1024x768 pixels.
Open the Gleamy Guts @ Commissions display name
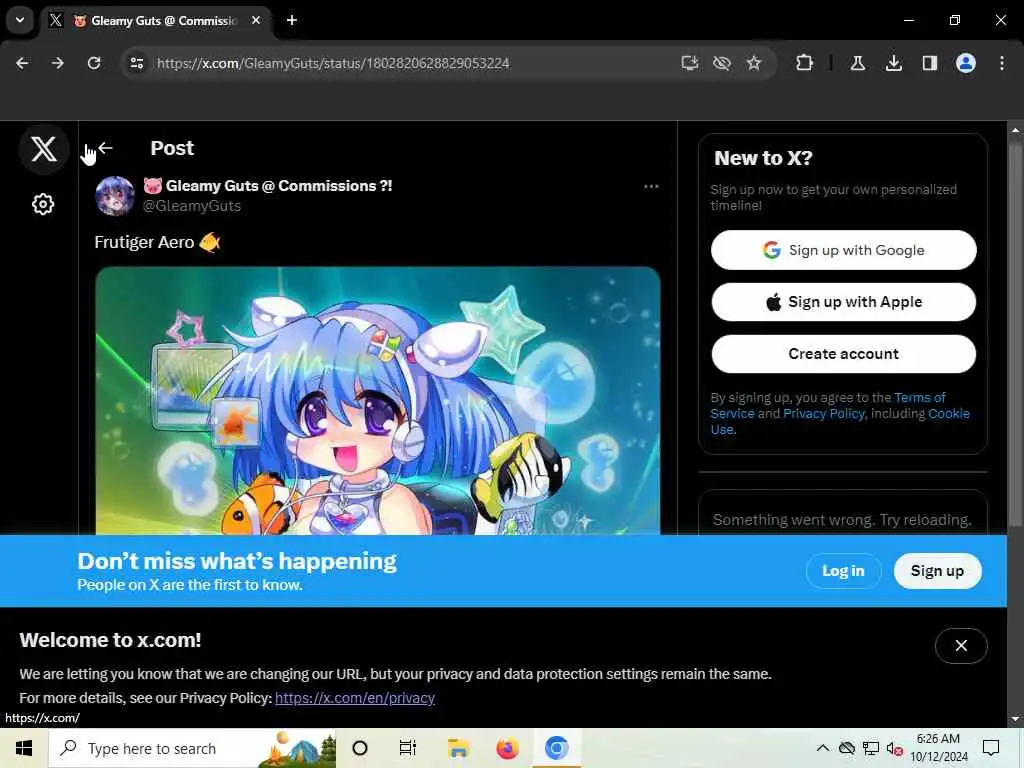pyautogui.click(x=268, y=186)
